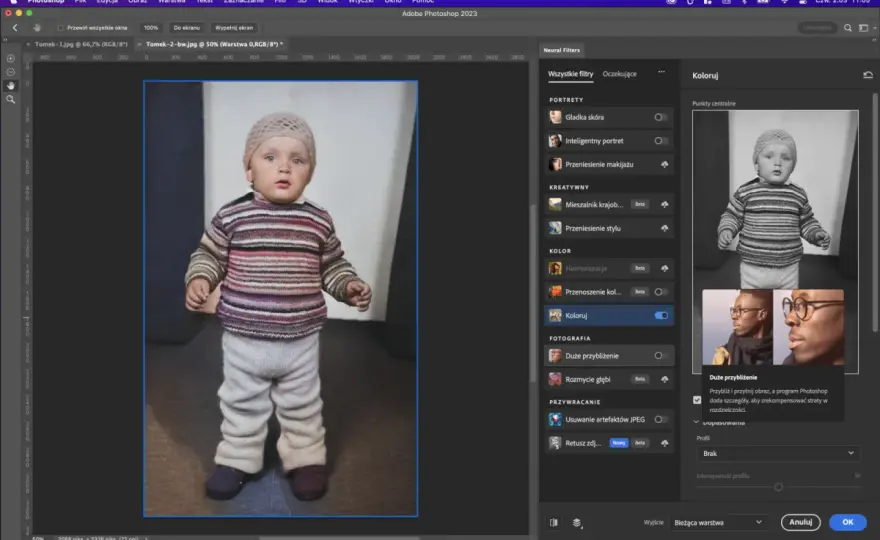Click the before/after preview icon at panel bottom
The image size is (880, 540).
[554, 523]
